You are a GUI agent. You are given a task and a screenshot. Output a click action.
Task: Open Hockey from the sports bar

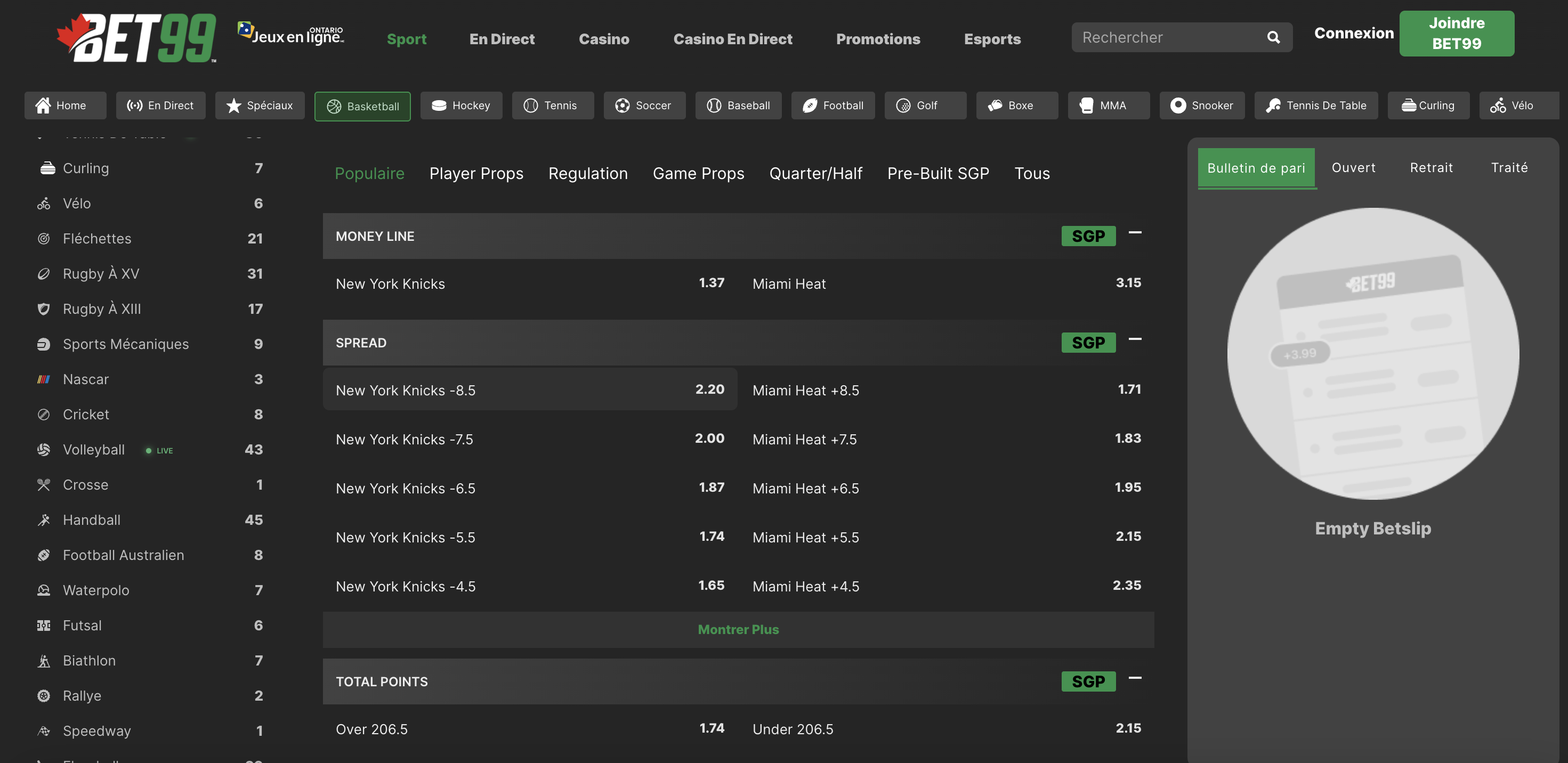point(461,105)
